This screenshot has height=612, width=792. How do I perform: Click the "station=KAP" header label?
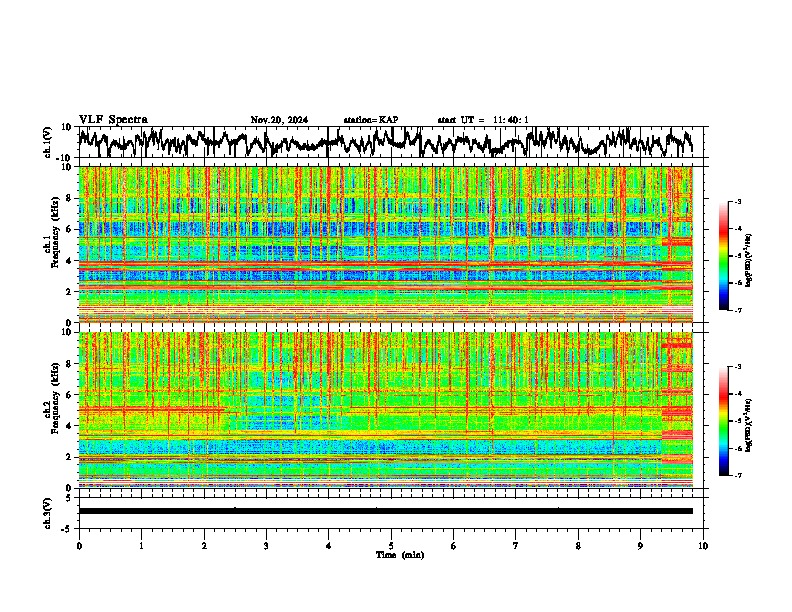[x=371, y=120]
